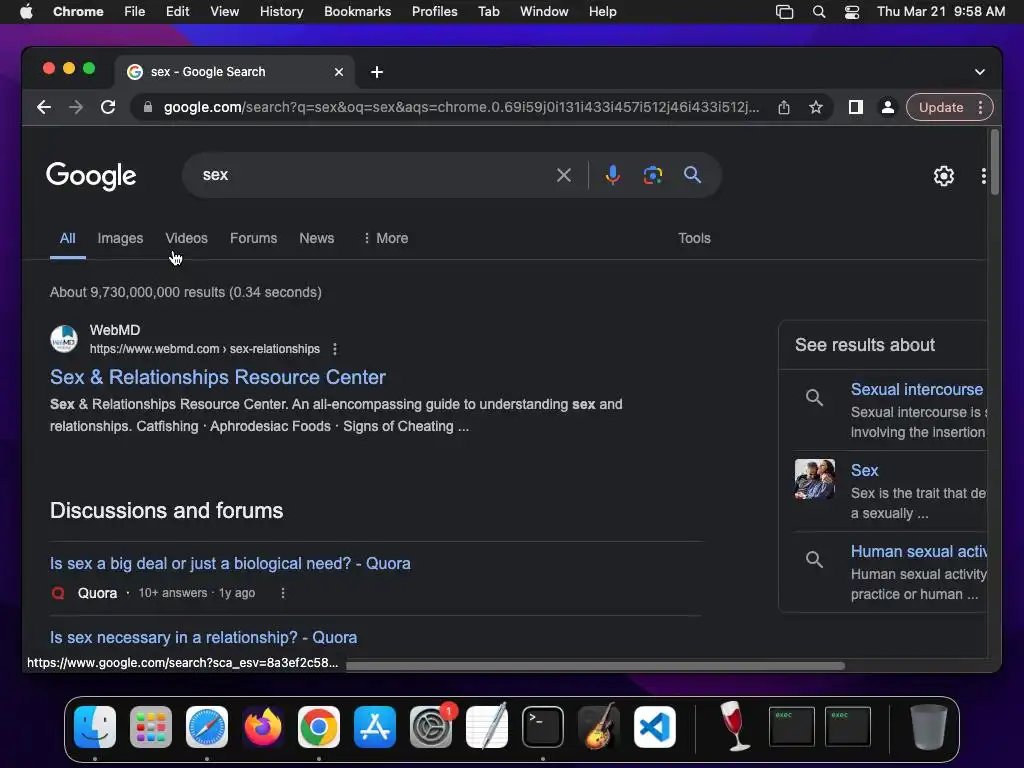Switch to Videos results

tap(186, 238)
